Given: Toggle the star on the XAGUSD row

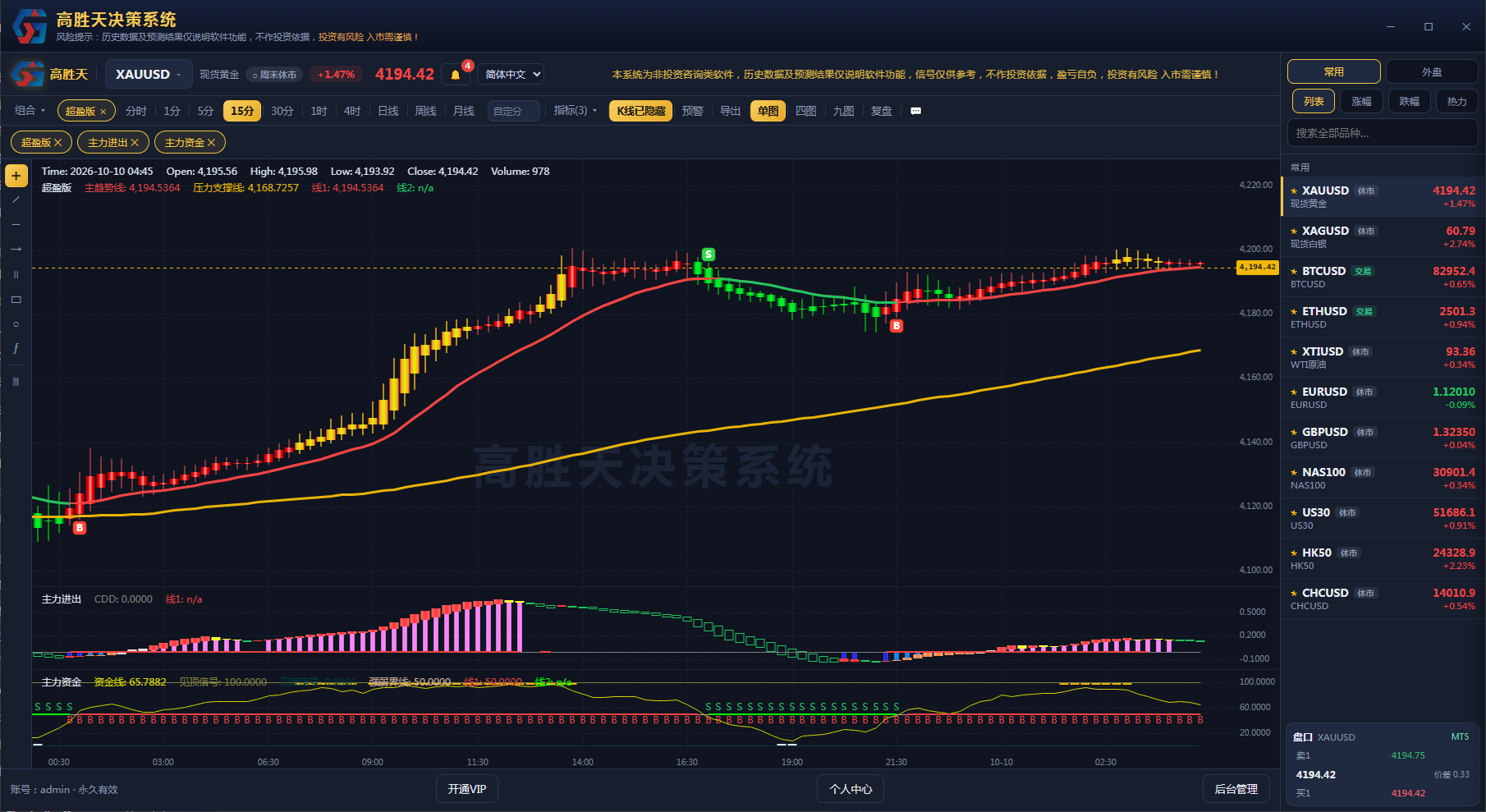Looking at the screenshot, I should (x=1294, y=231).
